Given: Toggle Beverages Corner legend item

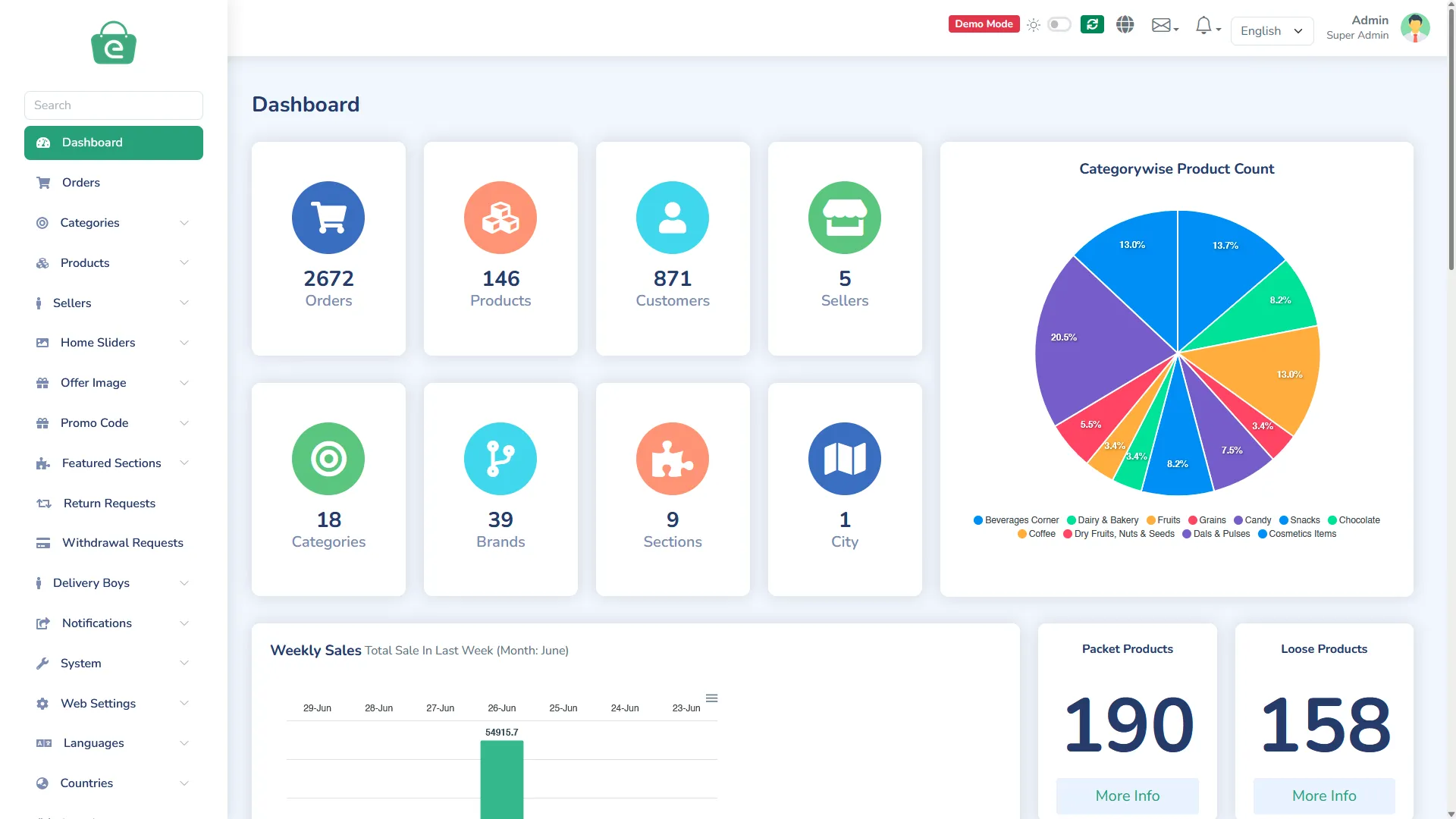Looking at the screenshot, I should 1016,520.
